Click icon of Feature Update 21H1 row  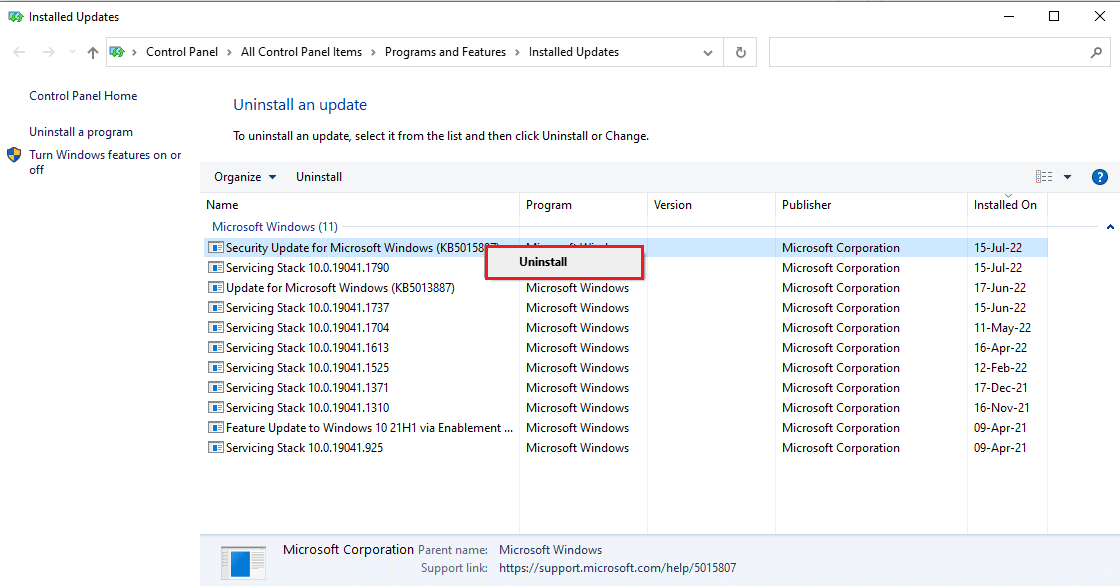pyautogui.click(x=215, y=428)
